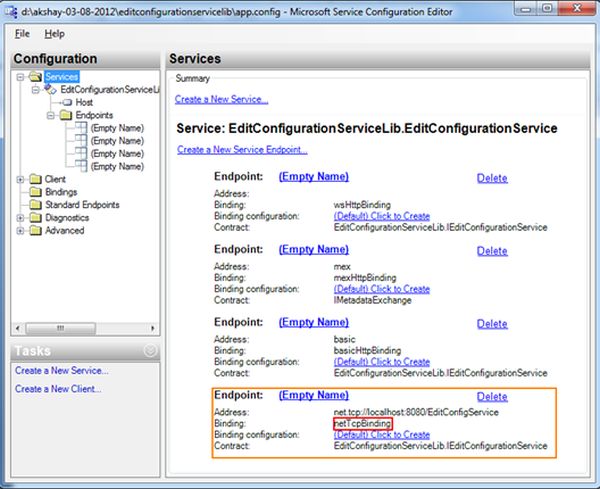Delete the mex endpoint
Screen dimensions: 600x489
492,251
